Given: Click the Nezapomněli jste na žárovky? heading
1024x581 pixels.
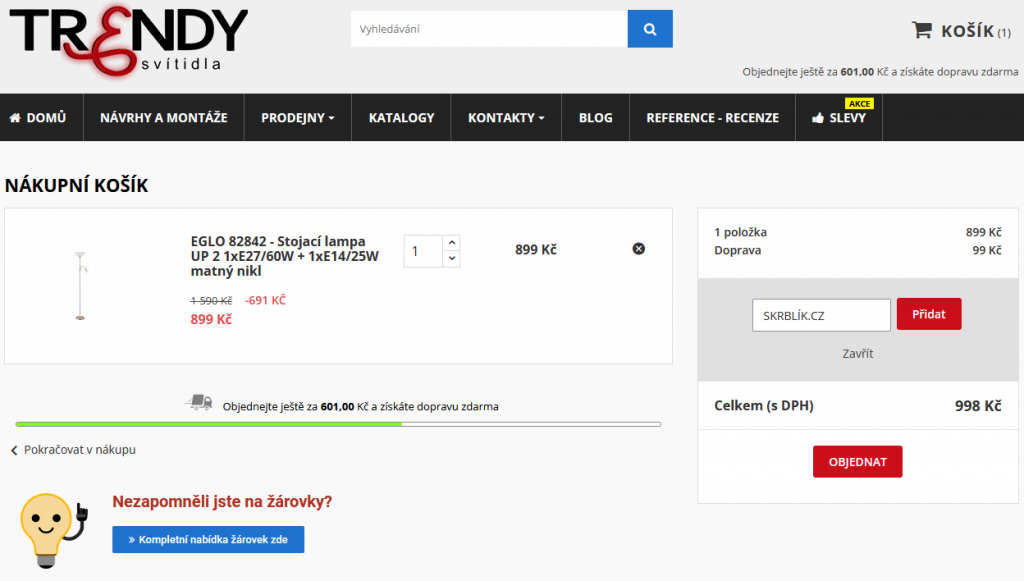Looking at the screenshot, I should coord(222,501).
